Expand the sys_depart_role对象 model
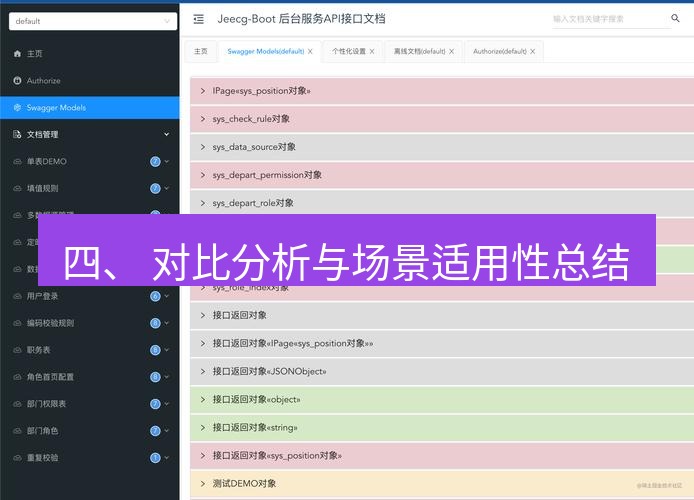 [442, 203]
